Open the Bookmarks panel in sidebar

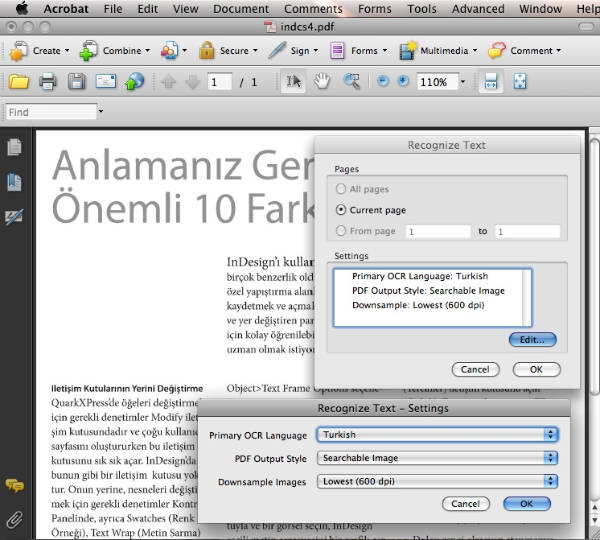coord(15,182)
